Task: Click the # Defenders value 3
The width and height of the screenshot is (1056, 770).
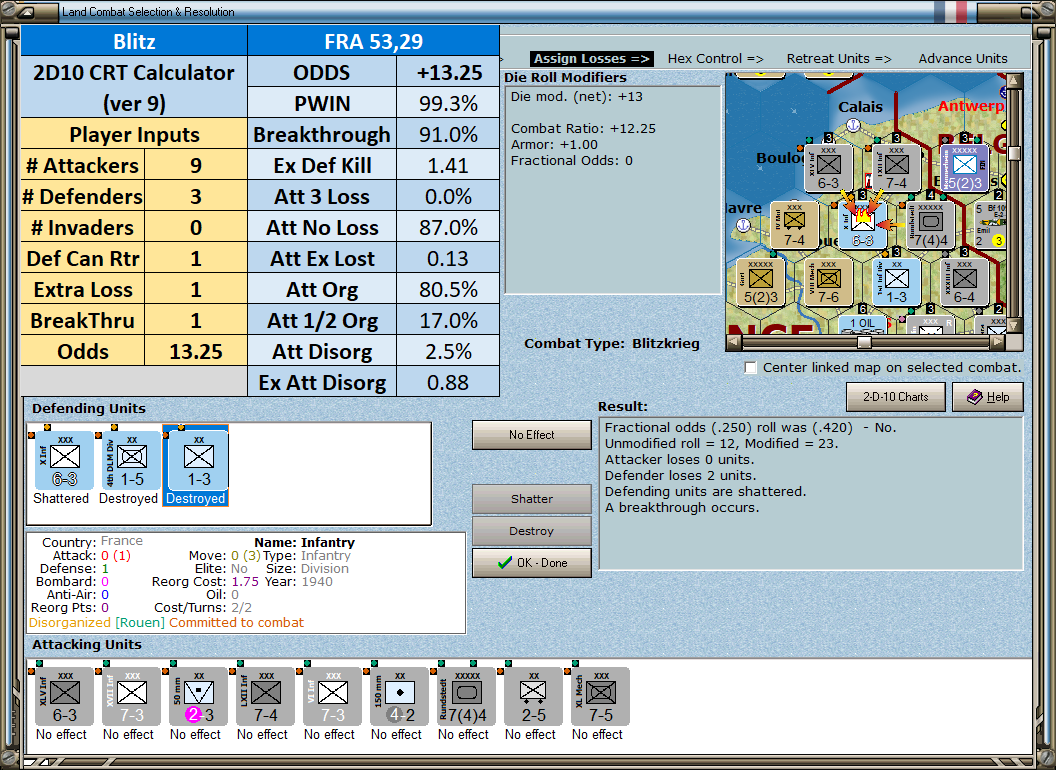Action: (196, 197)
